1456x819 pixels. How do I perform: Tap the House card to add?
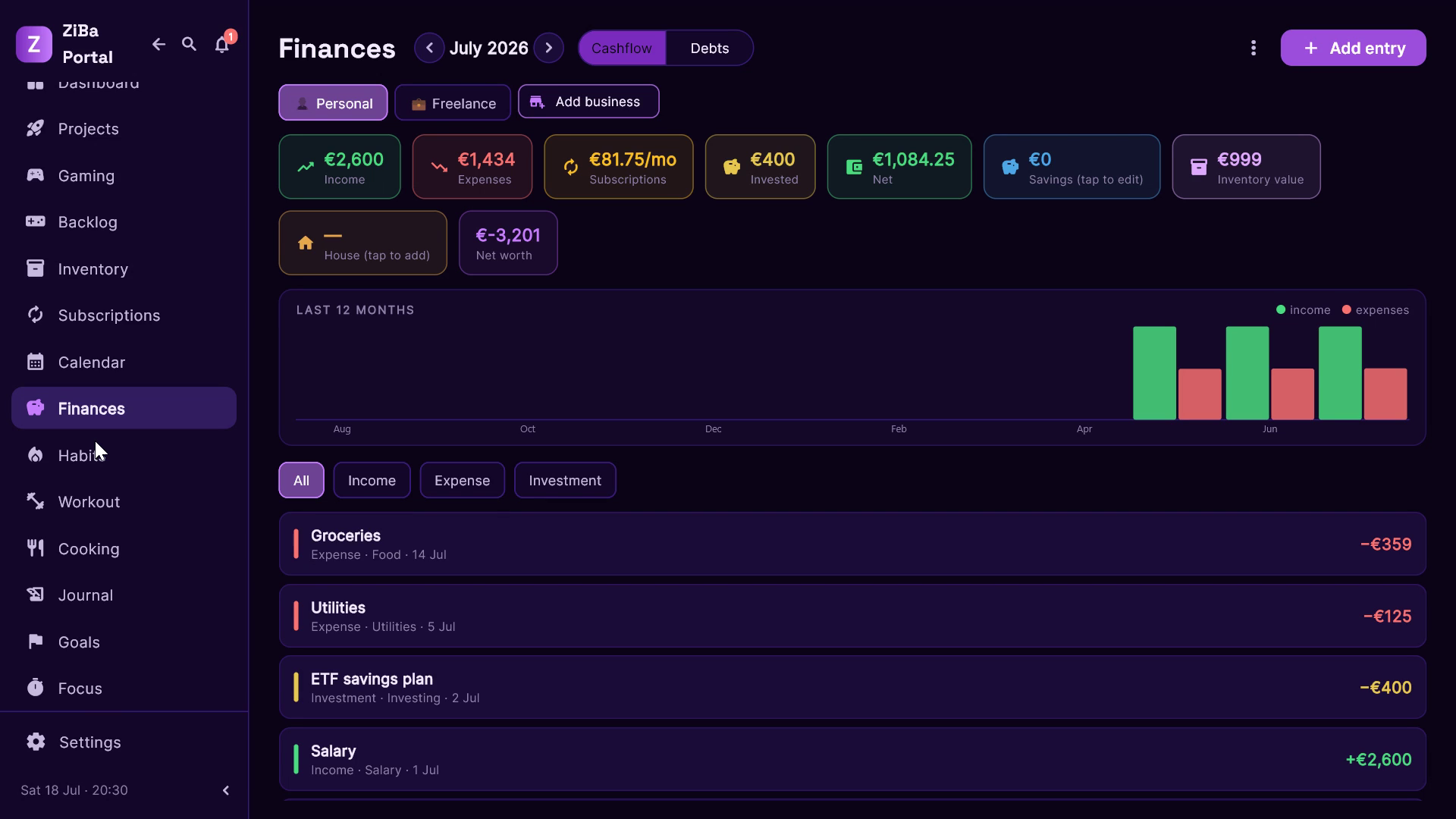point(362,243)
